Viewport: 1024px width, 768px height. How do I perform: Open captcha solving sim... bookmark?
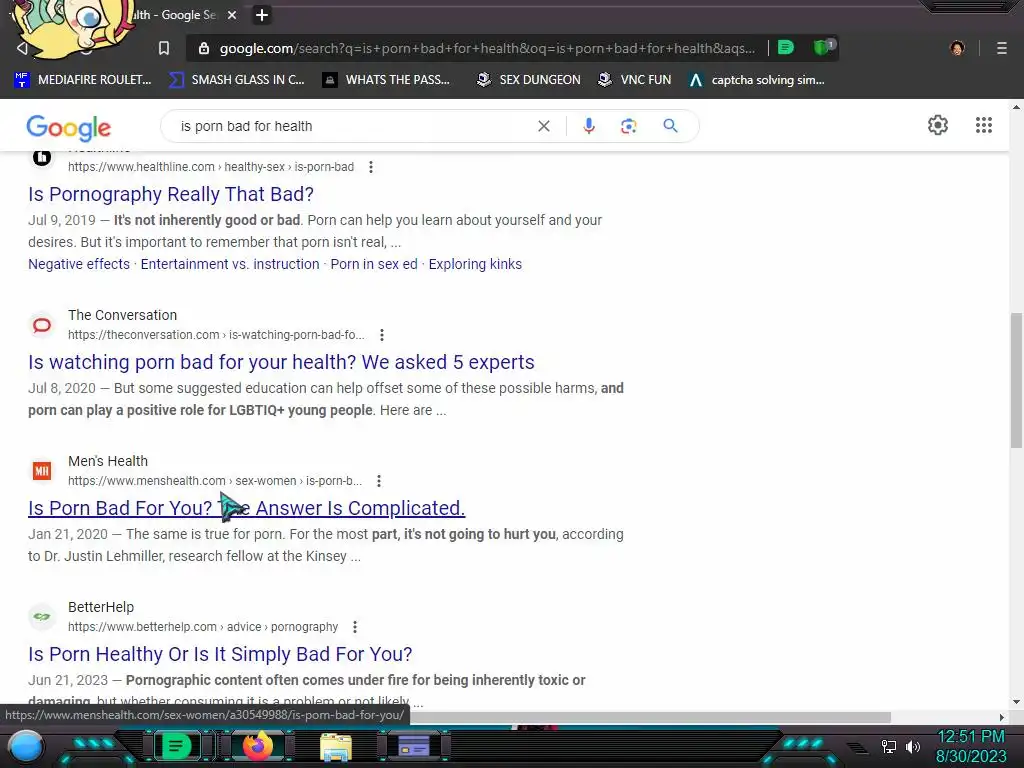[x=757, y=80]
